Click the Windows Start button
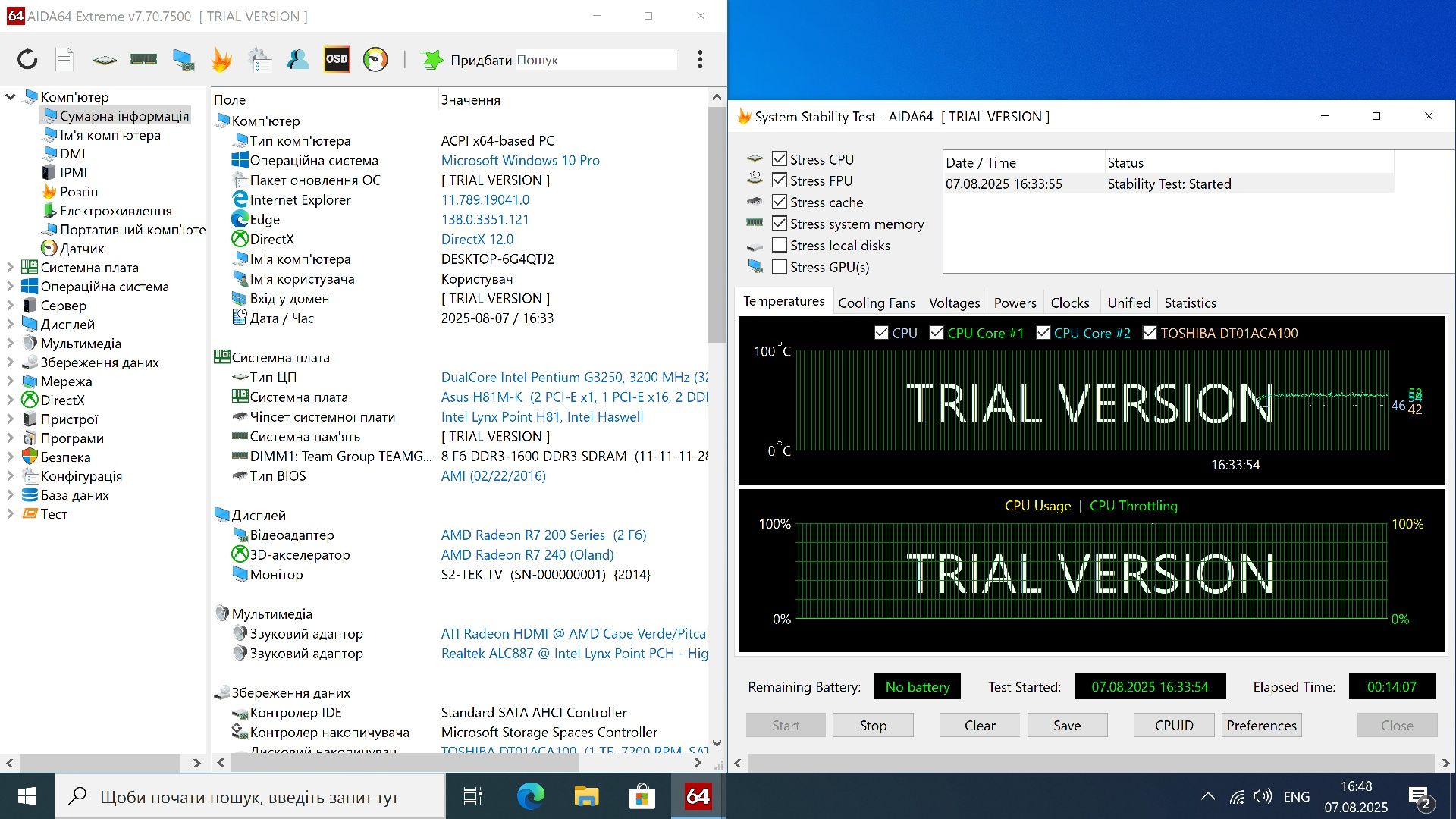Screen dimensions: 1456x819 [x=27, y=796]
